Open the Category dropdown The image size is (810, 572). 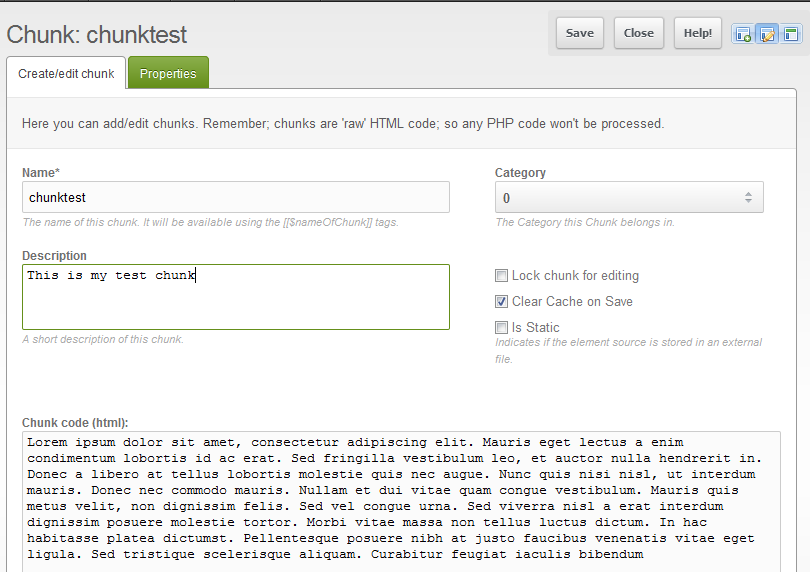[x=629, y=198]
